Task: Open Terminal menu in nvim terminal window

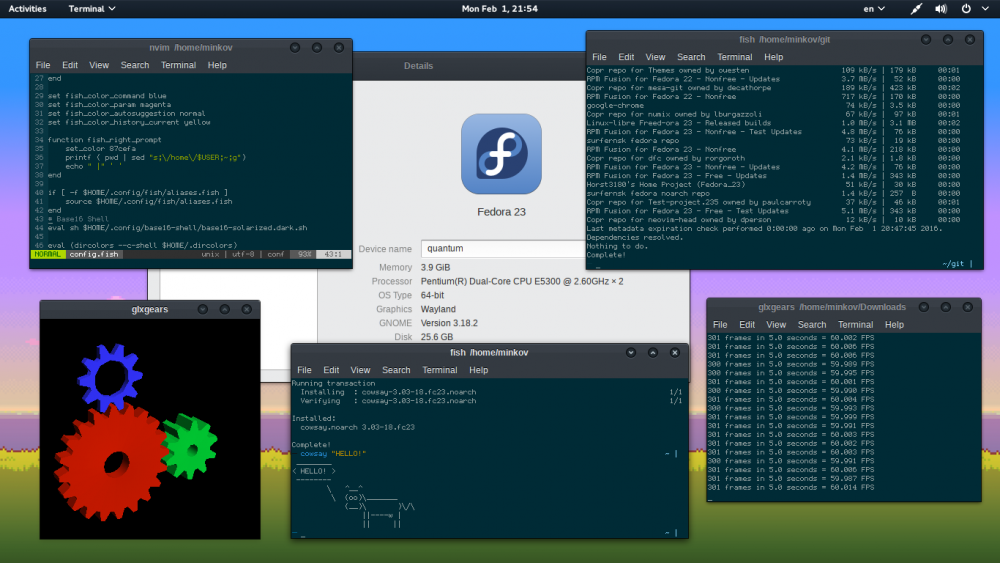Action: 179,65
